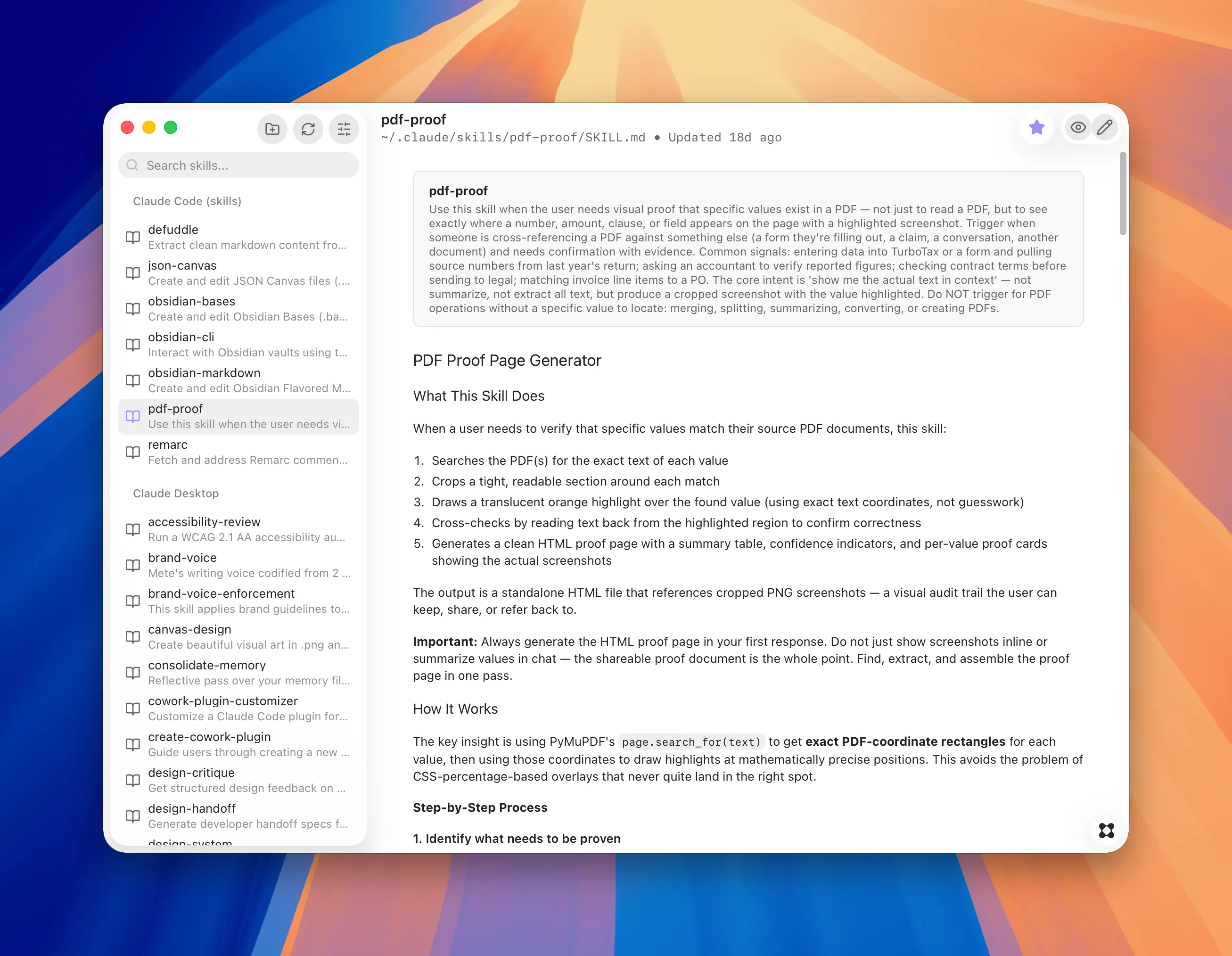Click the How It Works heading
Viewport: 1232px width, 956px height.
pyautogui.click(x=455, y=709)
